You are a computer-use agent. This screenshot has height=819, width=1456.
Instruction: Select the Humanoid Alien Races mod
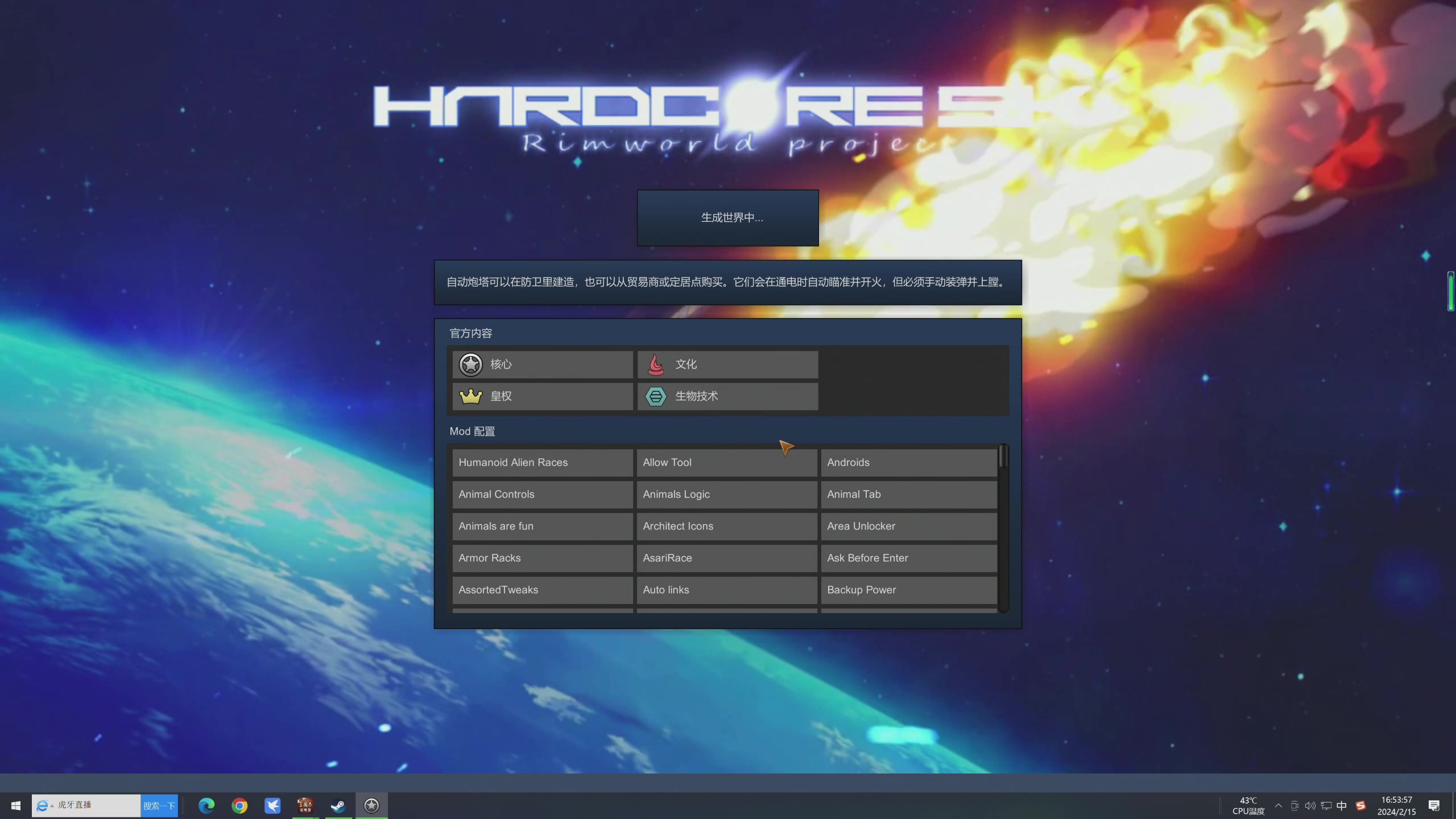(x=543, y=462)
